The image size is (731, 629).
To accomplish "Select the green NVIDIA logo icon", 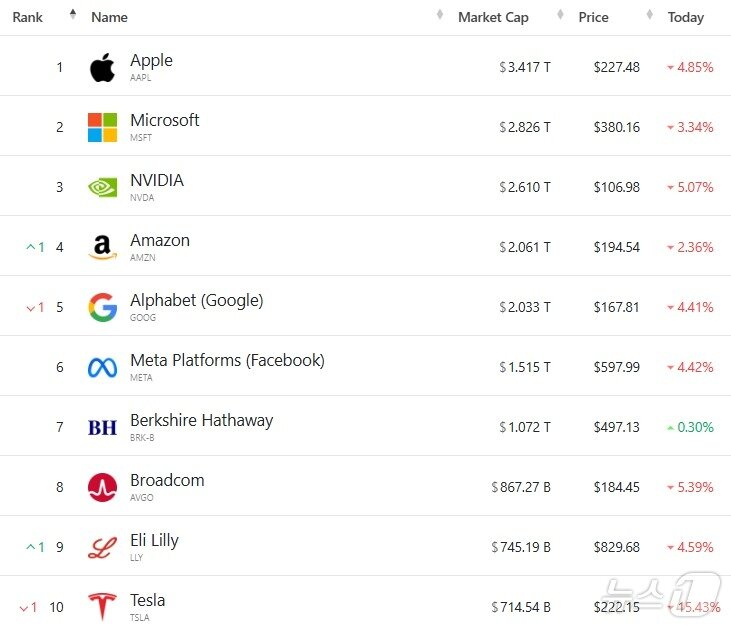I will click(102, 187).
